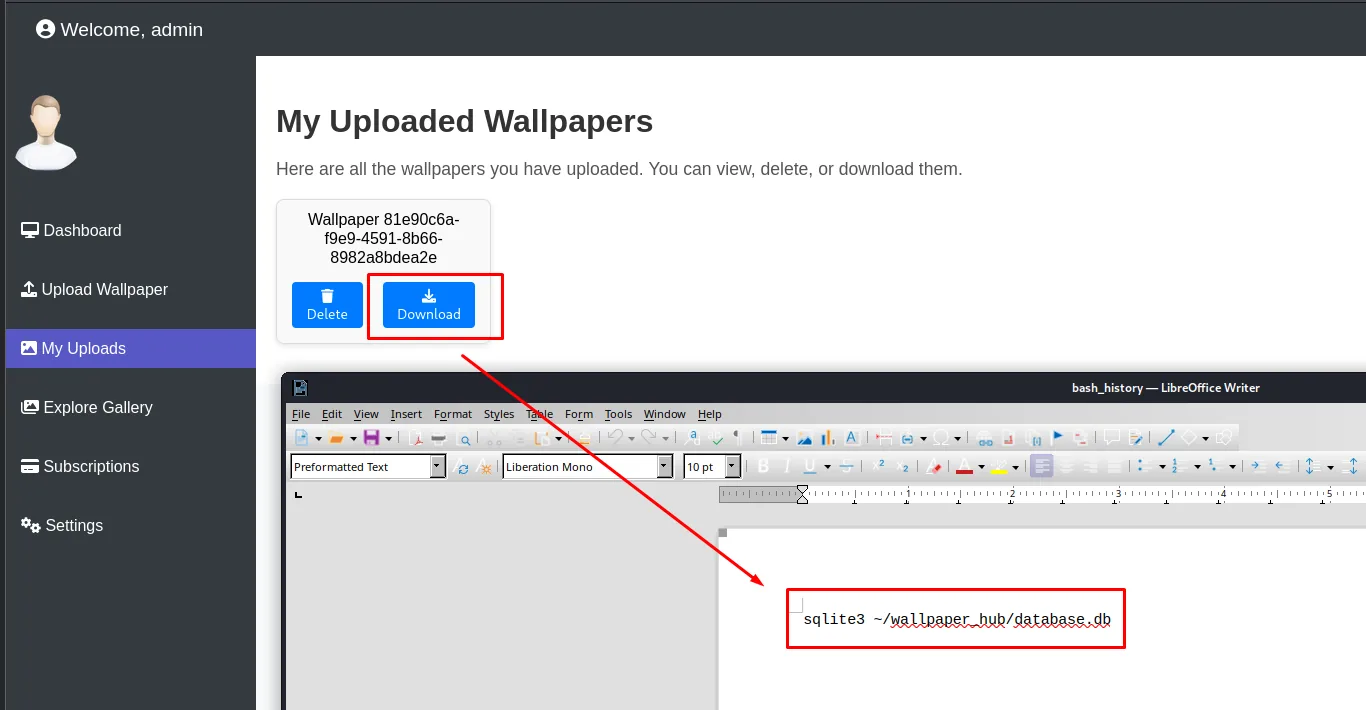1366x710 pixels.
Task: Open Upload Wallpaper sidebar link
Action: click(x=94, y=289)
